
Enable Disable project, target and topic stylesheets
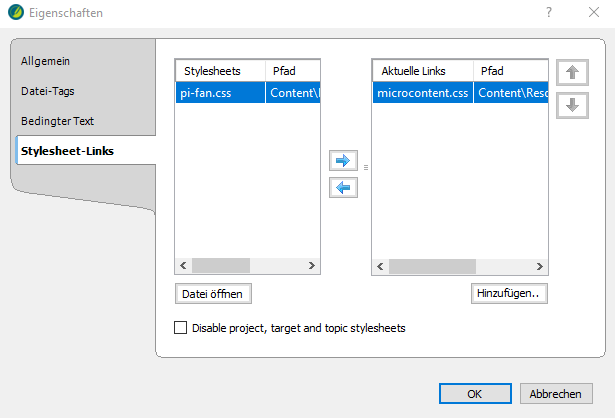[x=181, y=327]
